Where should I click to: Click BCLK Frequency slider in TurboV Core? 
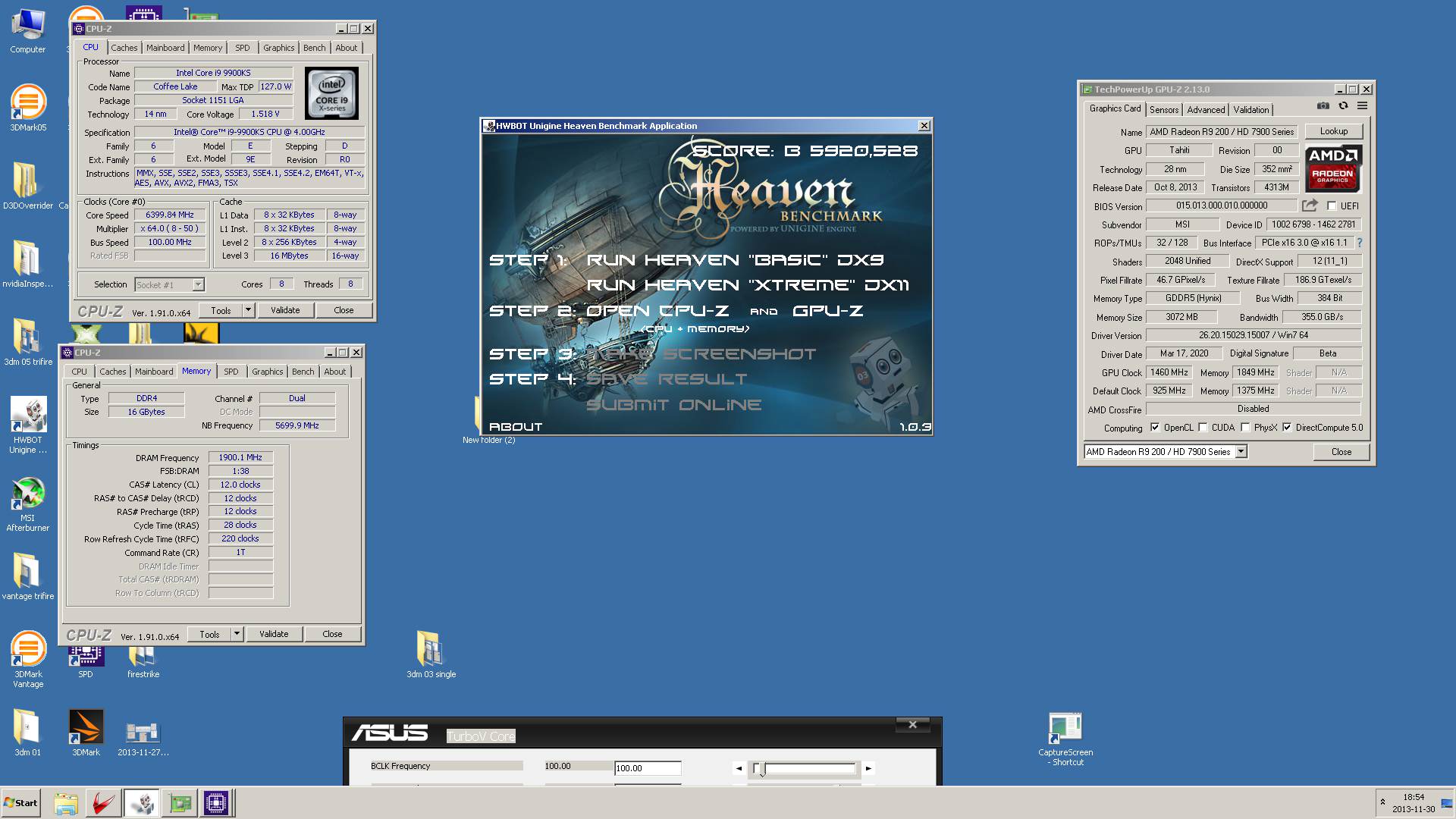(805, 768)
